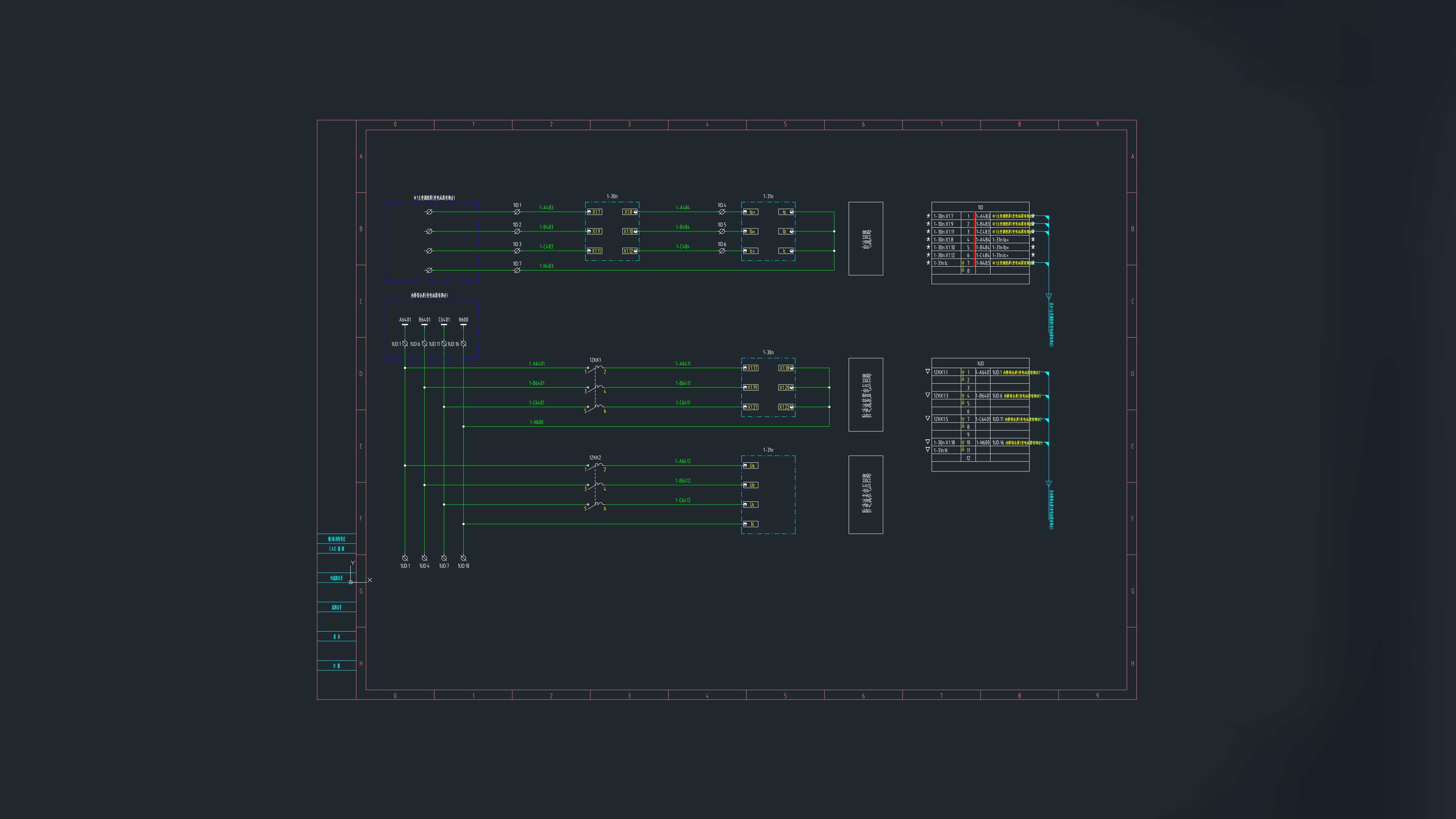Click the 1UD:10 terminal at bottom
Viewport: 1456px width, 819px height.
click(463, 558)
